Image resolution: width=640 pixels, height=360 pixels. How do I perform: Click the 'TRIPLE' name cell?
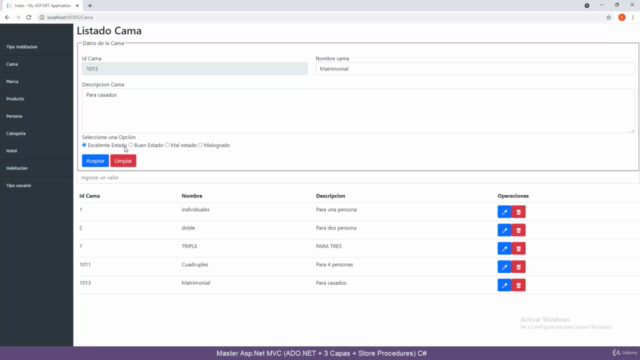click(x=189, y=246)
